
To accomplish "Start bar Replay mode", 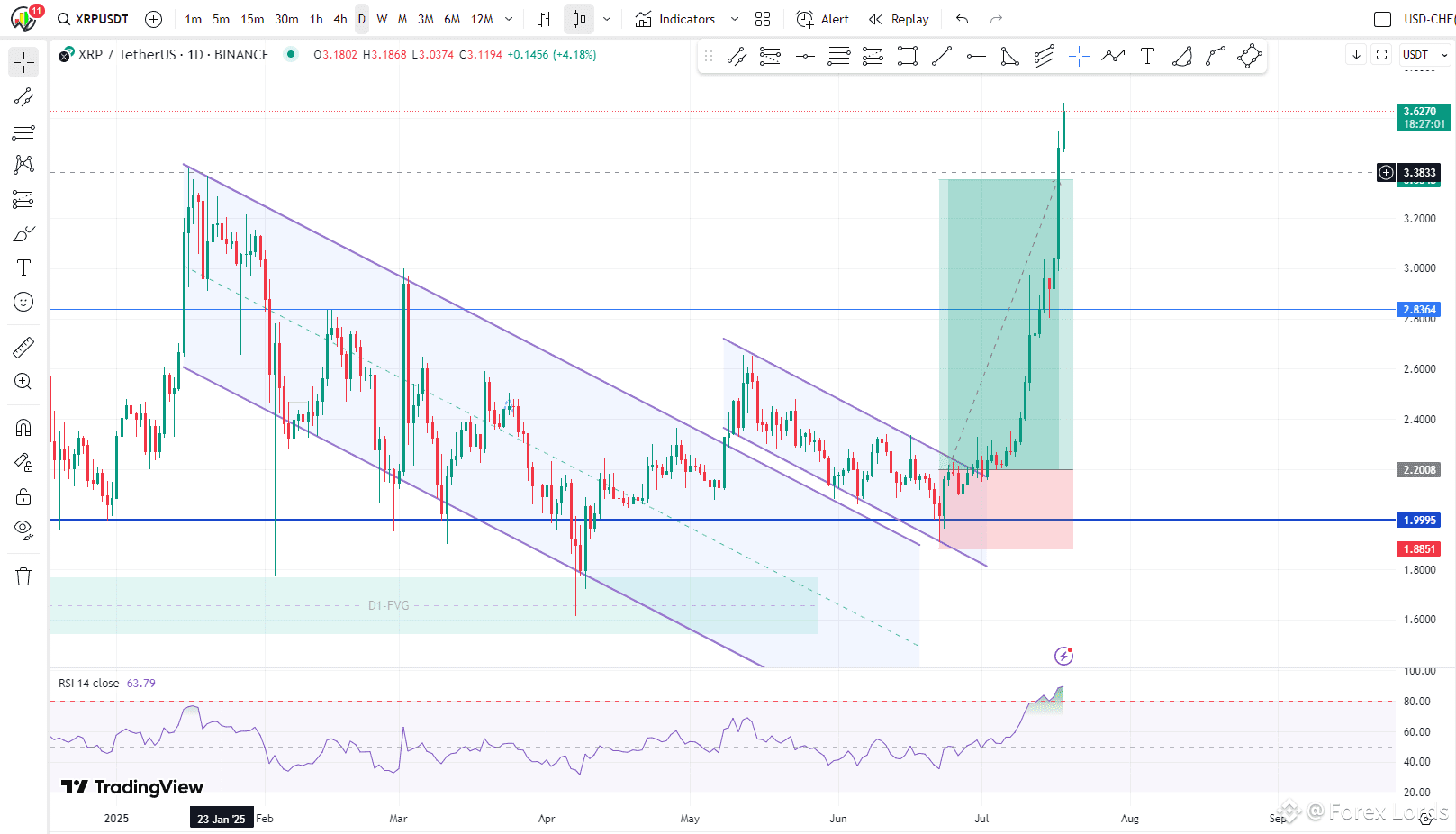I will coord(899,19).
